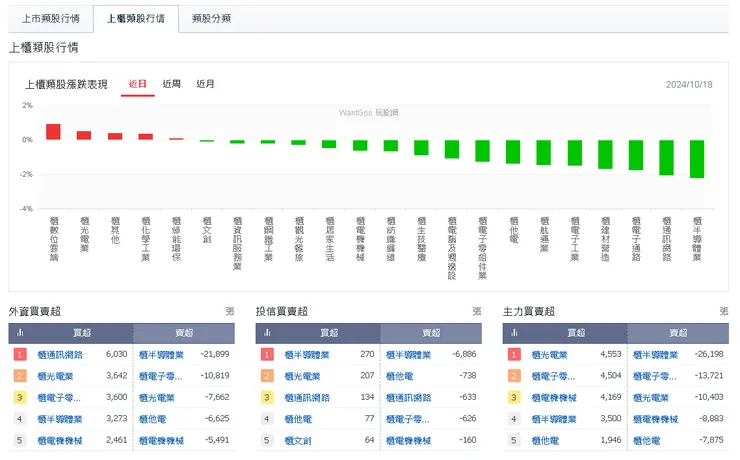This screenshot has width=740, height=460.
Task: Click bar-chart icon in 主力買賣超 table header
Action: pyautogui.click(x=514, y=333)
